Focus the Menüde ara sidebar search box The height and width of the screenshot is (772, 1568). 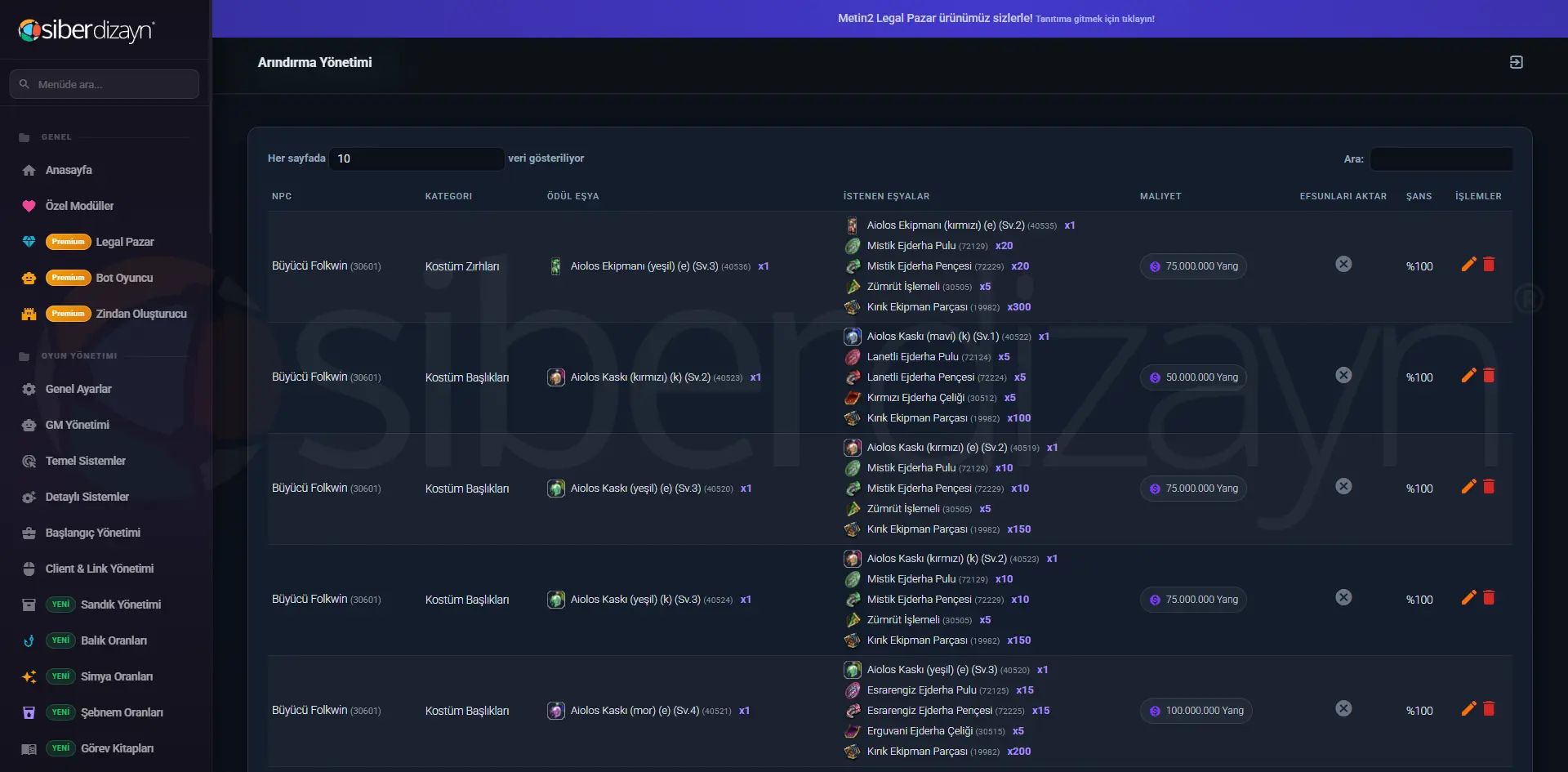[105, 84]
